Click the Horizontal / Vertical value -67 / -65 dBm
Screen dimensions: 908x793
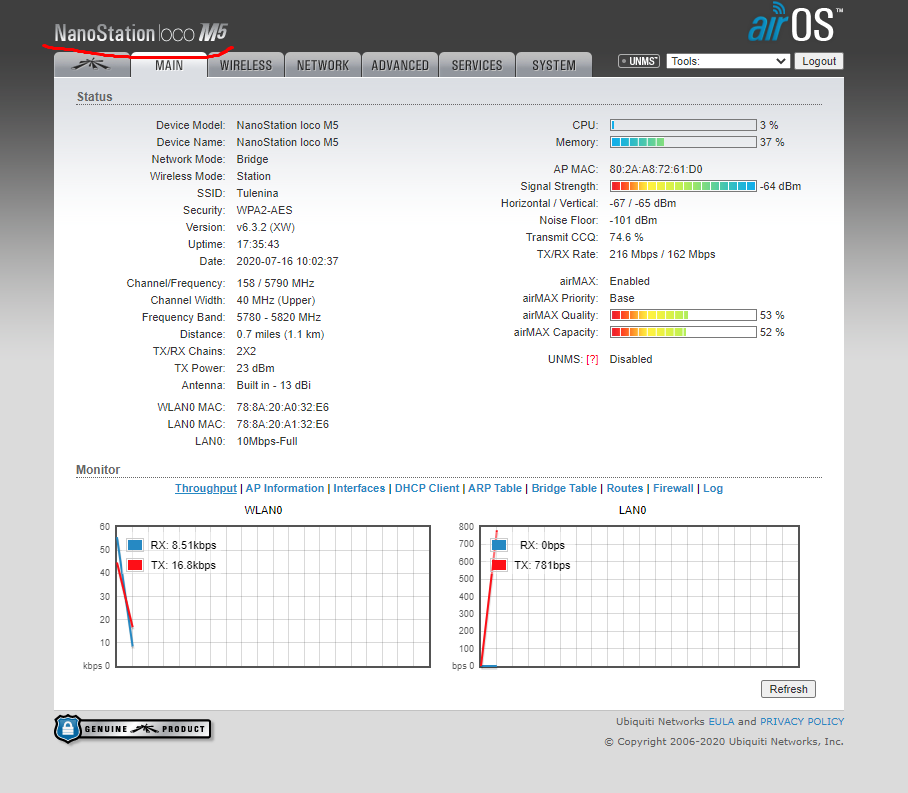(643, 203)
